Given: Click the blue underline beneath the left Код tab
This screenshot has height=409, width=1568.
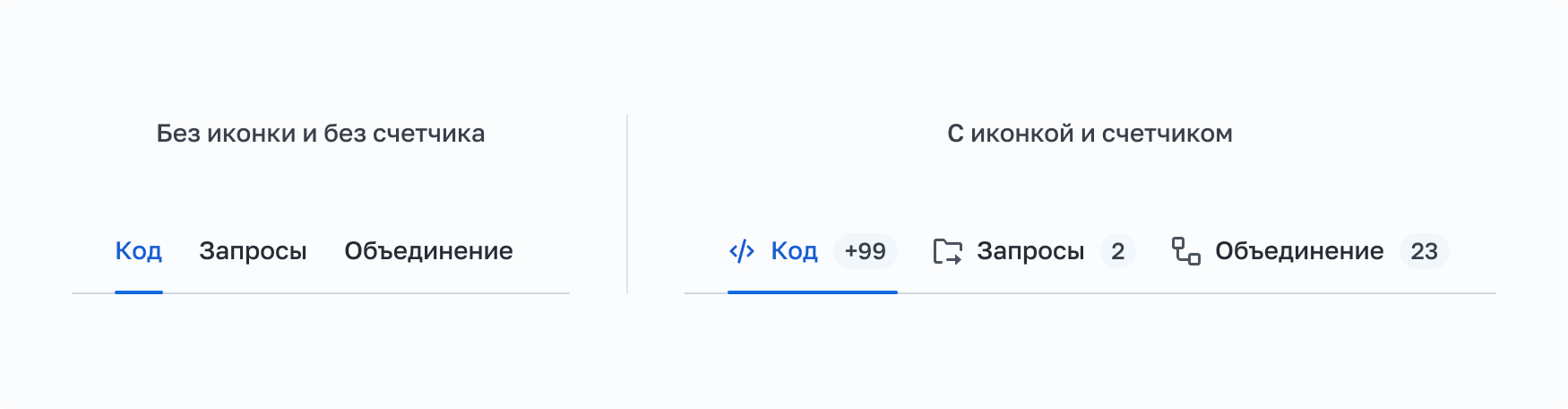Looking at the screenshot, I should (139, 292).
